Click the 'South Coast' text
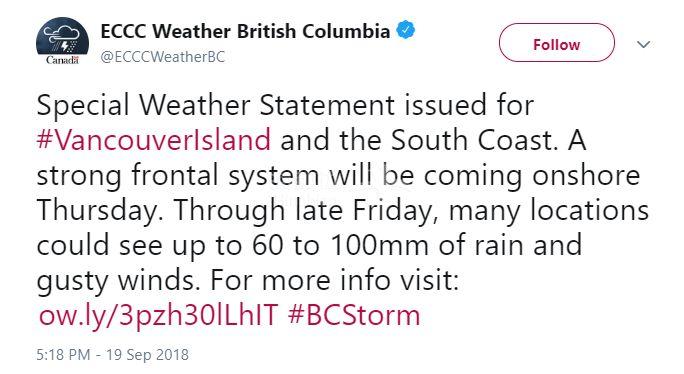 [x=472, y=140]
